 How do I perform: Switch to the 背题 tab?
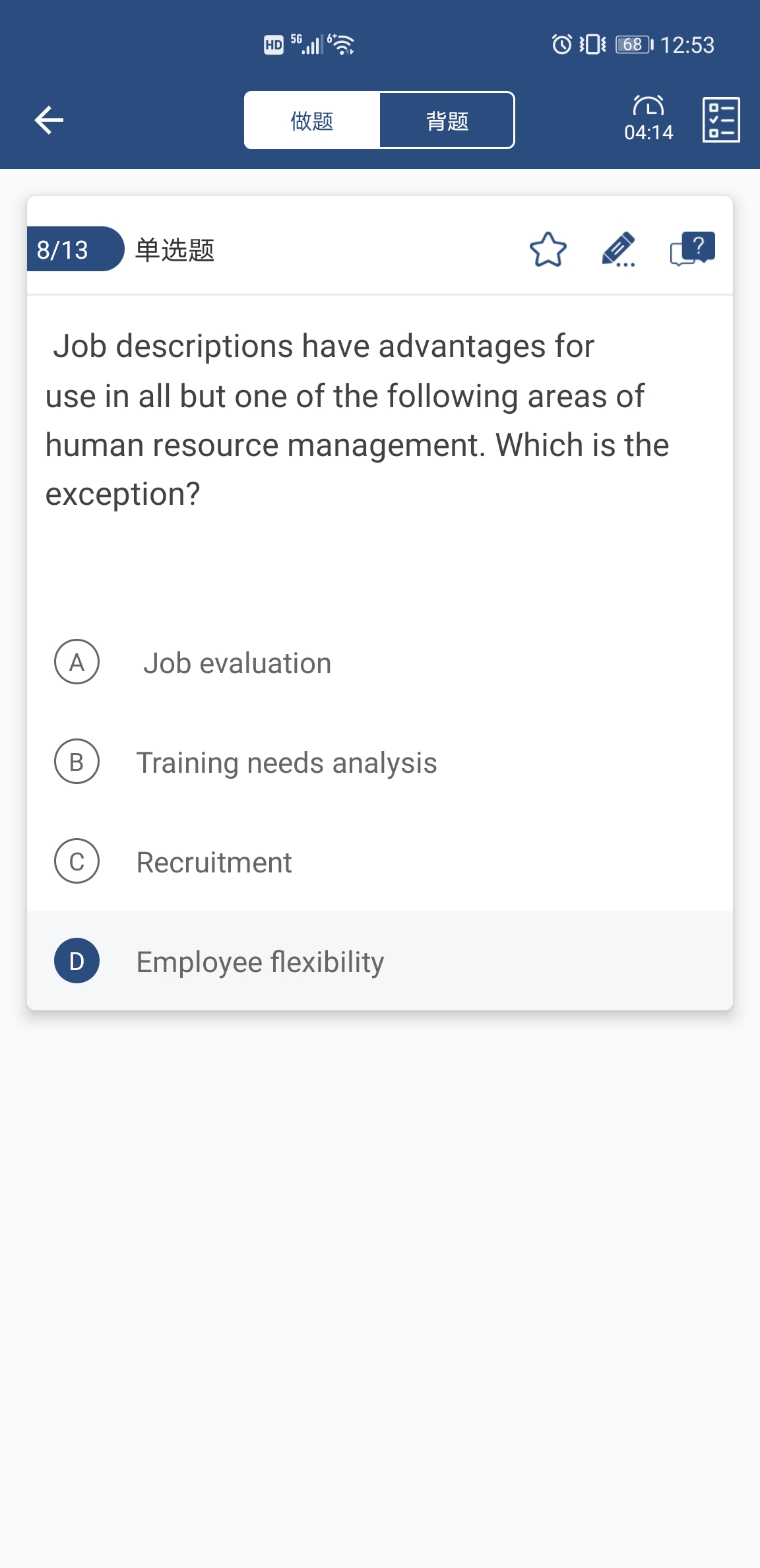point(447,121)
